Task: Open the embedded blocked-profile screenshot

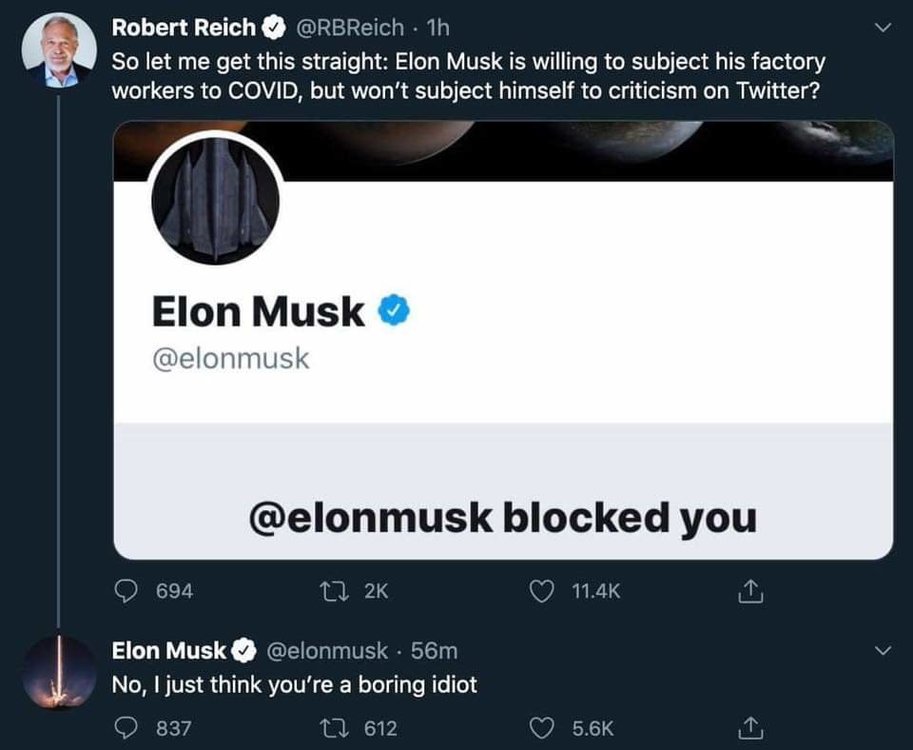Action: point(503,340)
